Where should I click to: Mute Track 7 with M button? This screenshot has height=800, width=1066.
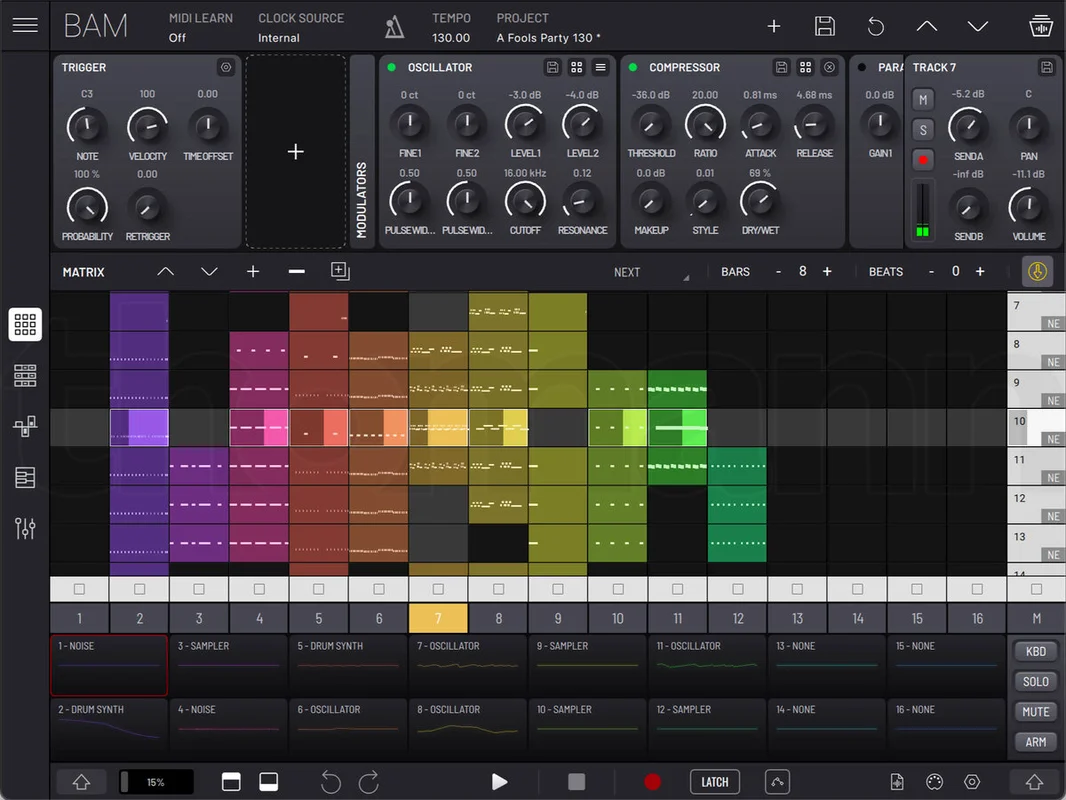coord(923,100)
